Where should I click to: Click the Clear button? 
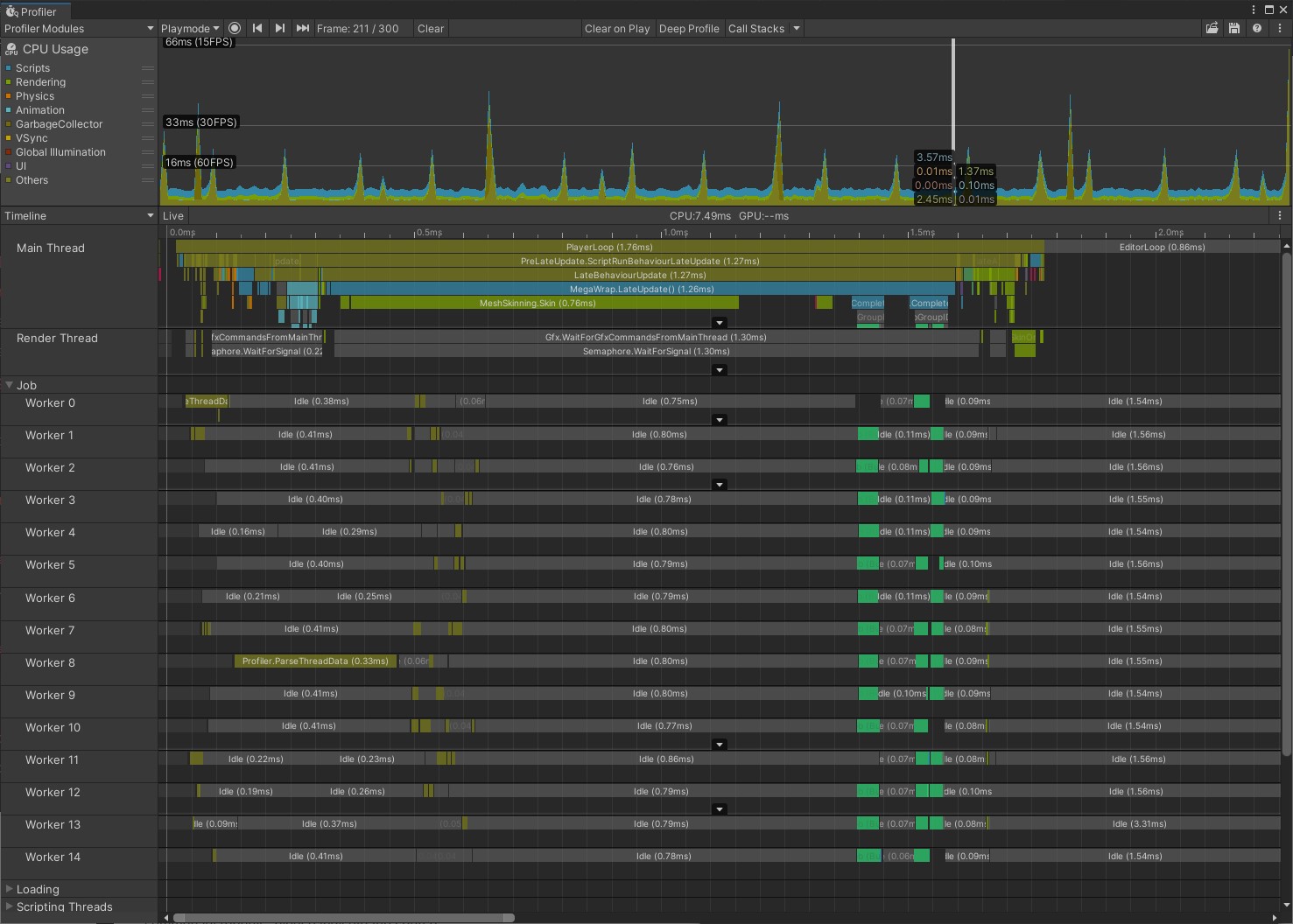coord(431,28)
